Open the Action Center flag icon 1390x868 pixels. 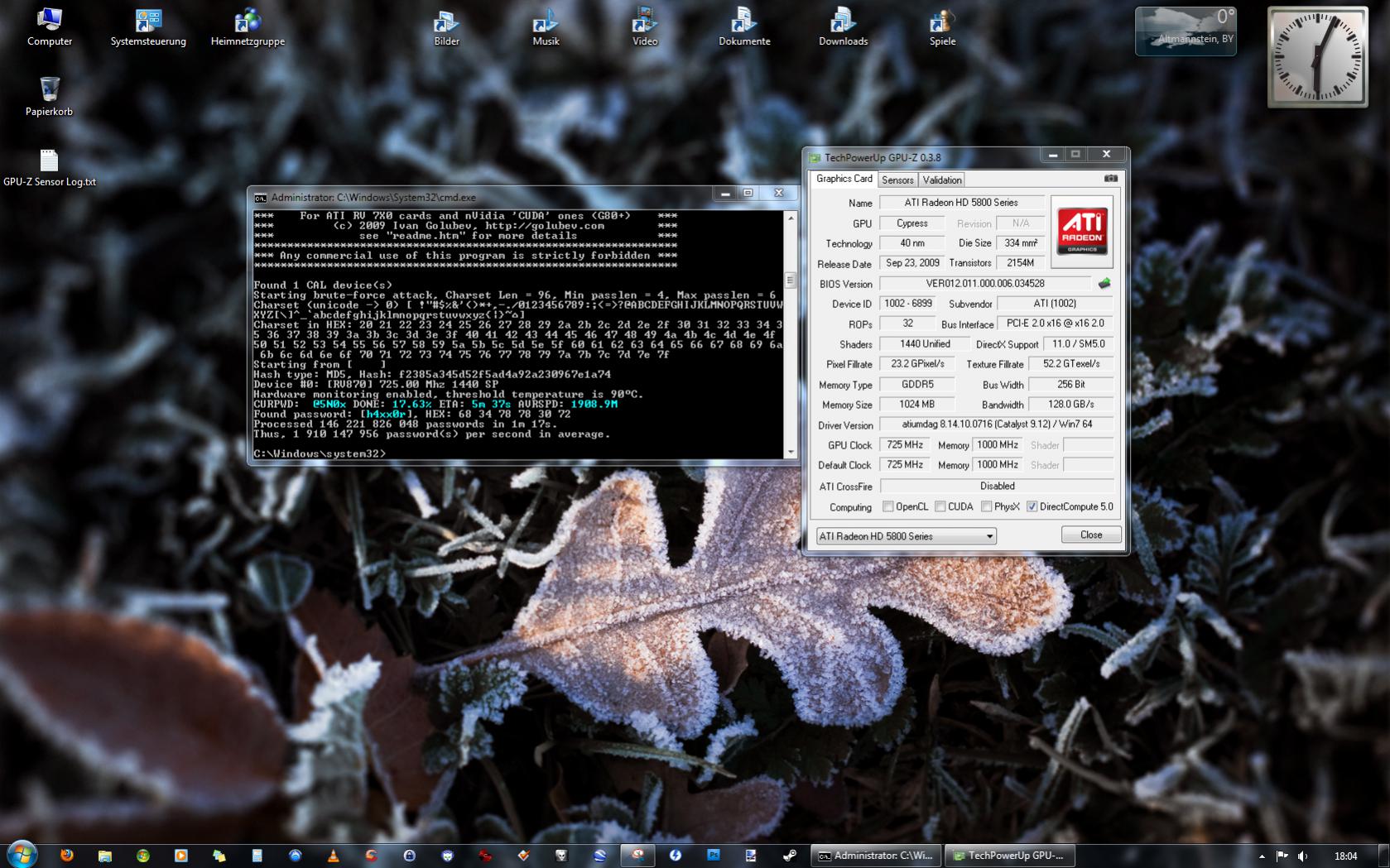click(1282, 856)
